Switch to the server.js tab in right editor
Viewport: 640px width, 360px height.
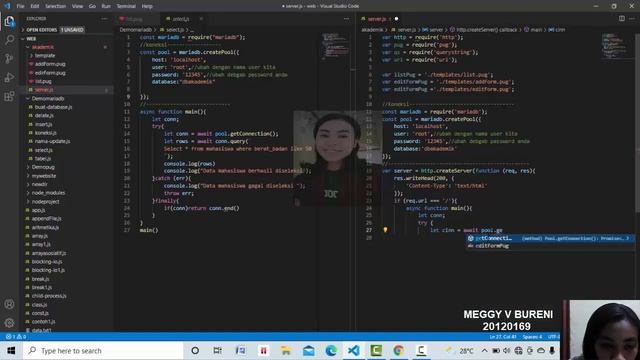click(x=377, y=19)
